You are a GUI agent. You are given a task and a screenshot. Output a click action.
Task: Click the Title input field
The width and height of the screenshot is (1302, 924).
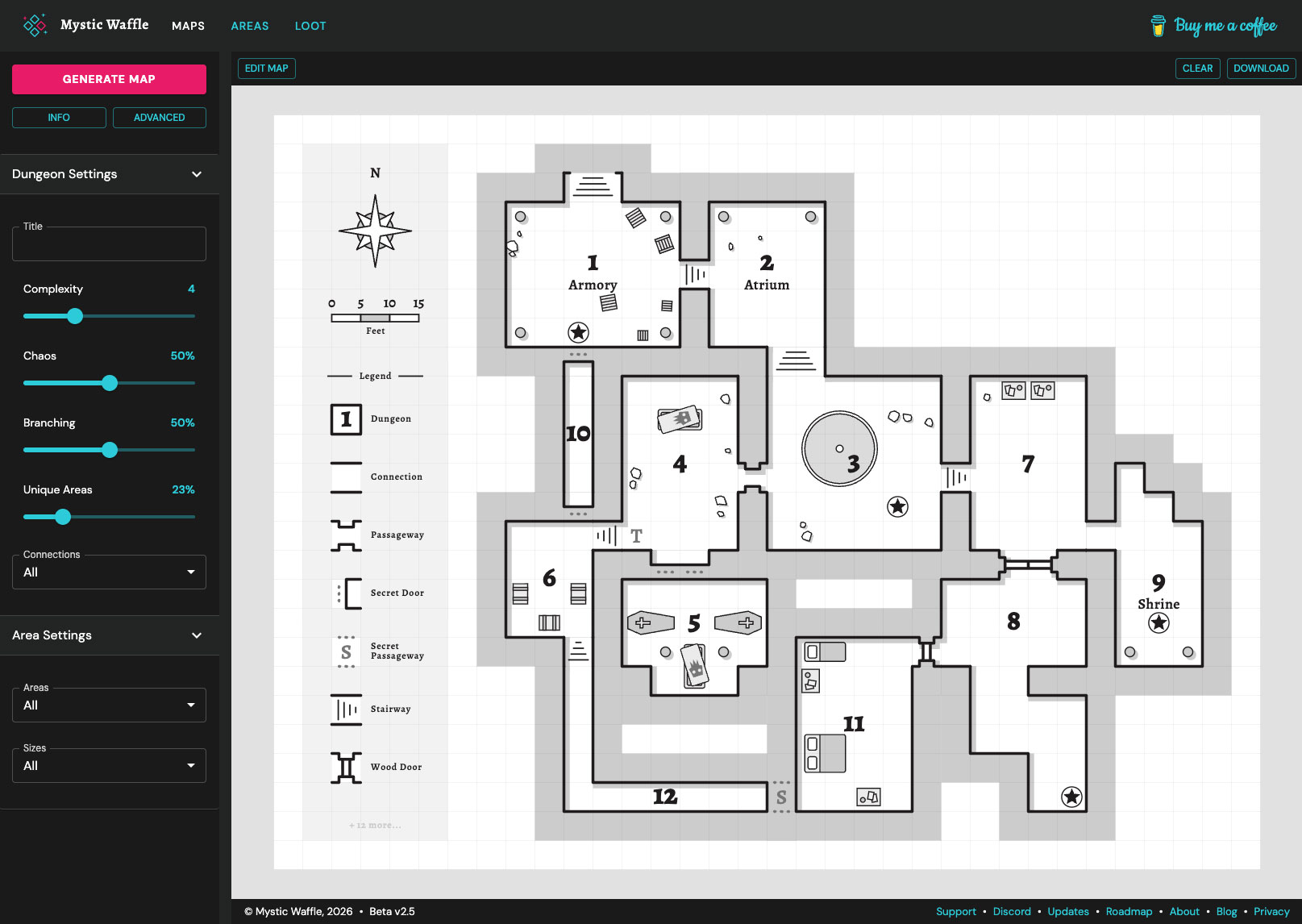click(x=109, y=243)
